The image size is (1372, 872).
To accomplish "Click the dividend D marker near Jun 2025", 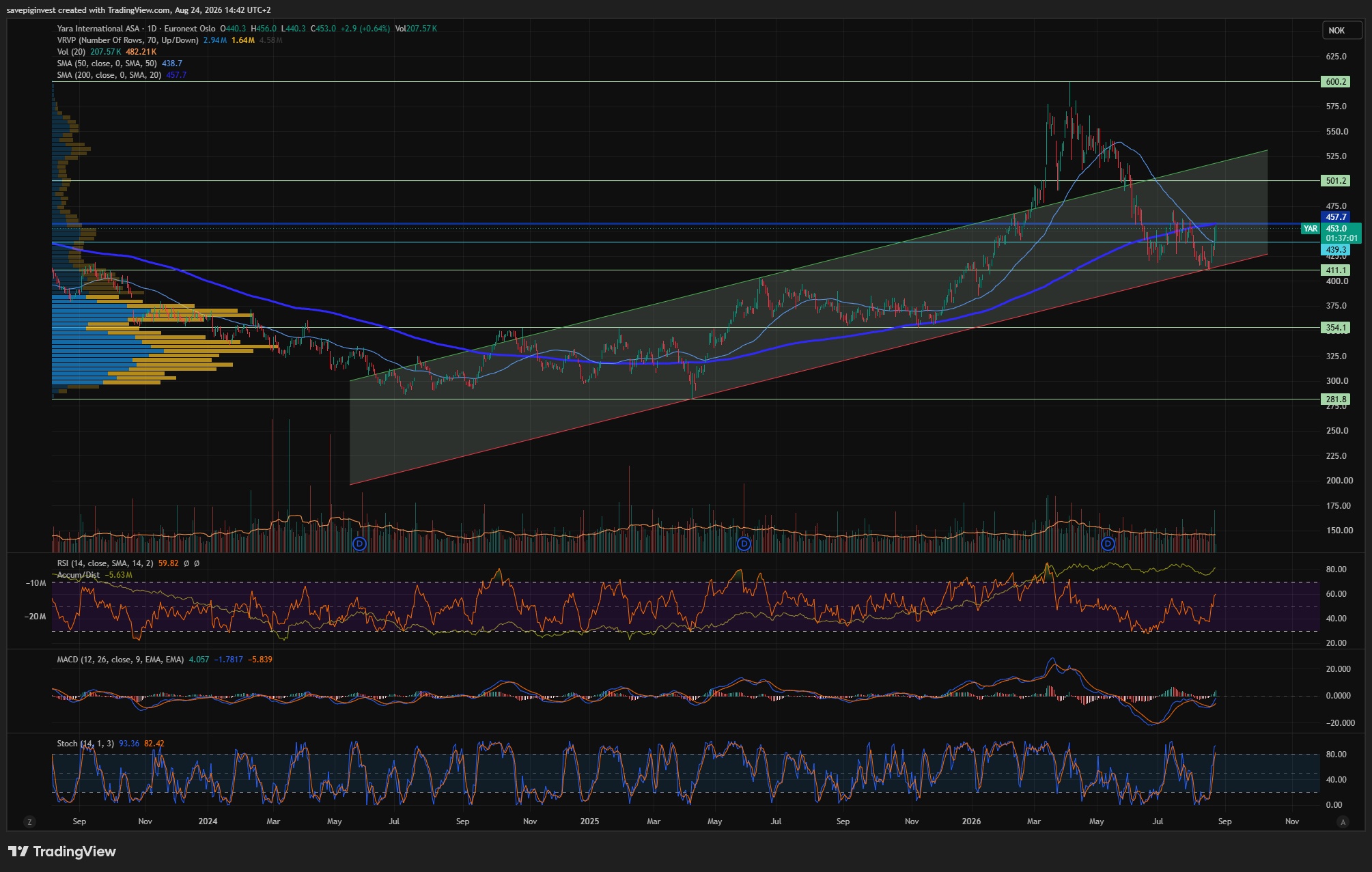I will (744, 544).
